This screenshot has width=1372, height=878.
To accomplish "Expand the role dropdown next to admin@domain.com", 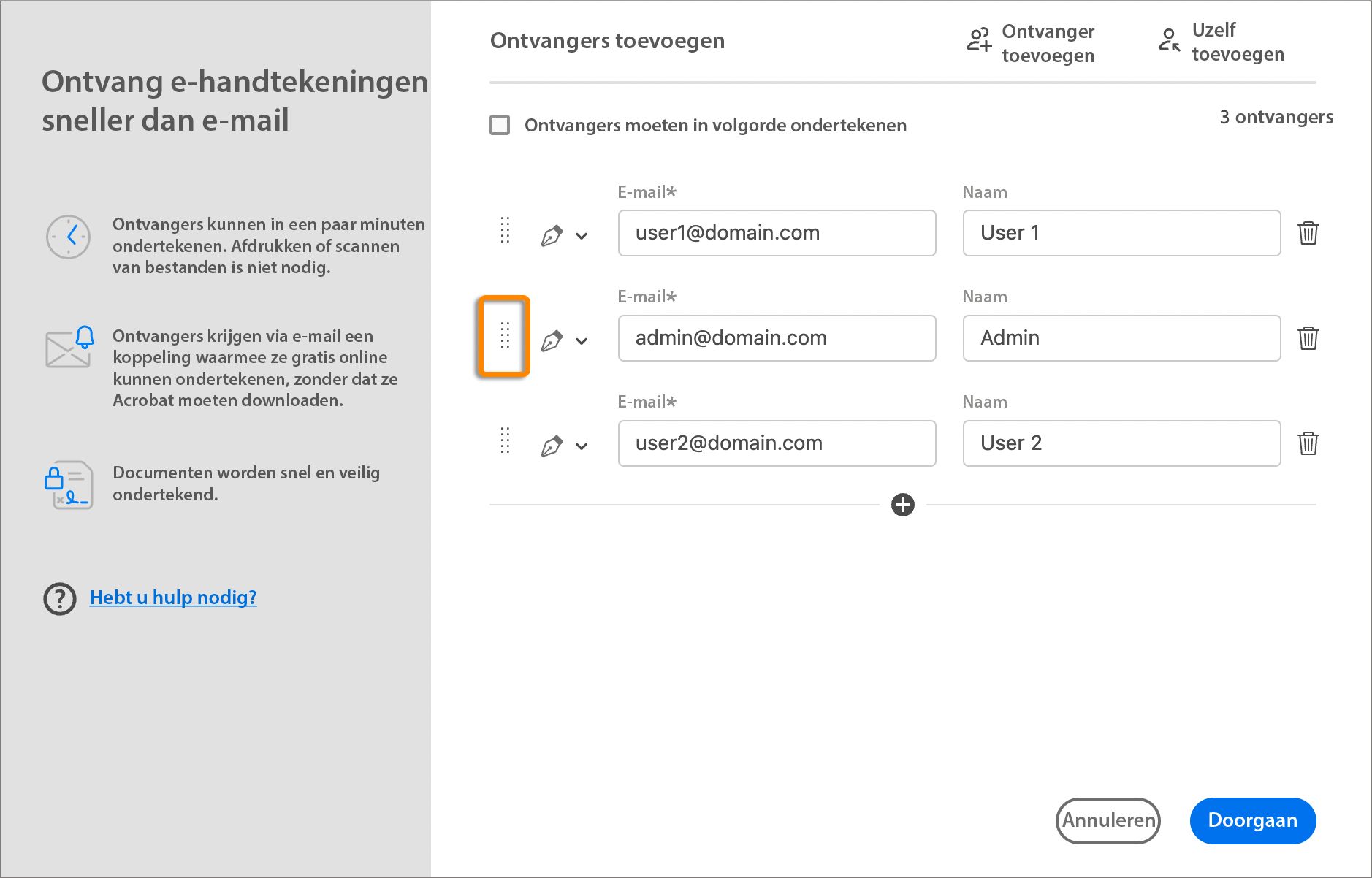I will click(582, 340).
